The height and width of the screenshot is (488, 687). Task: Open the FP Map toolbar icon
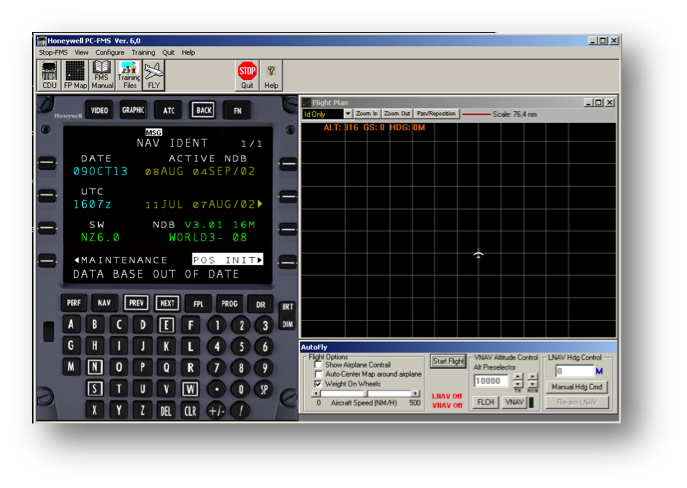click(75, 75)
